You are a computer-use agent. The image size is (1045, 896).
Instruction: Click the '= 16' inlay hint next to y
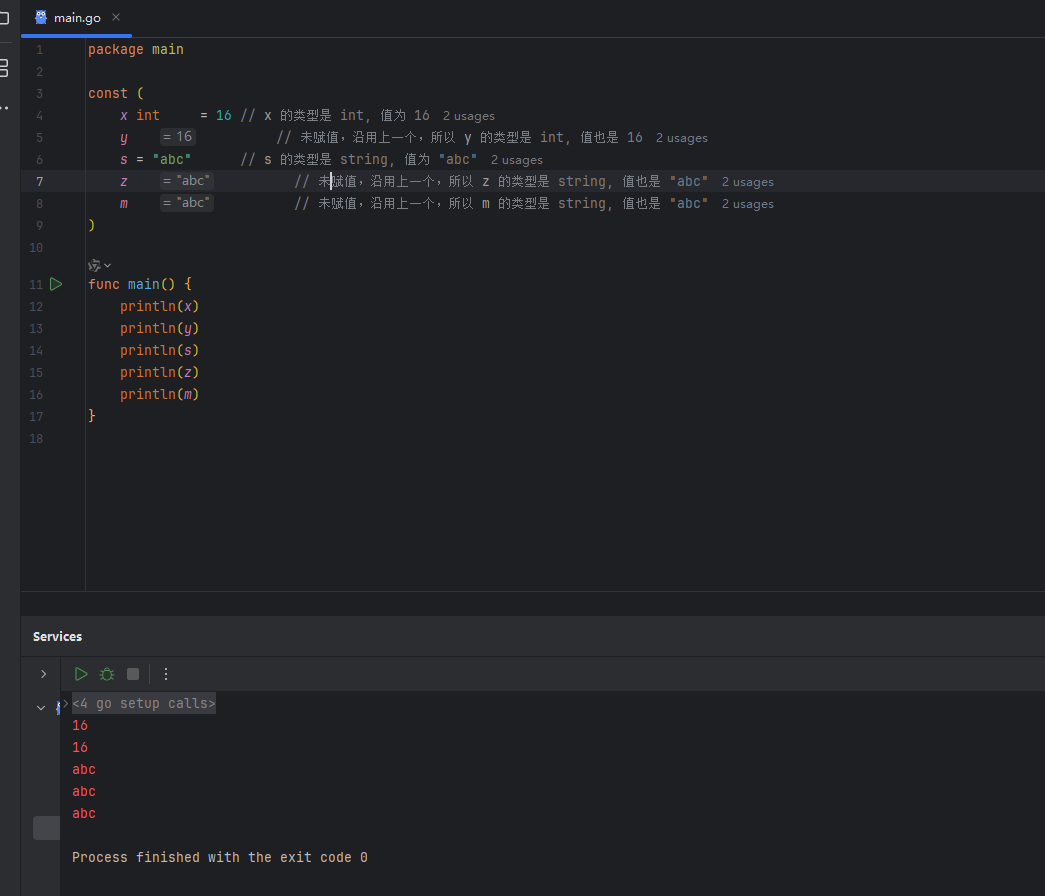177,137
